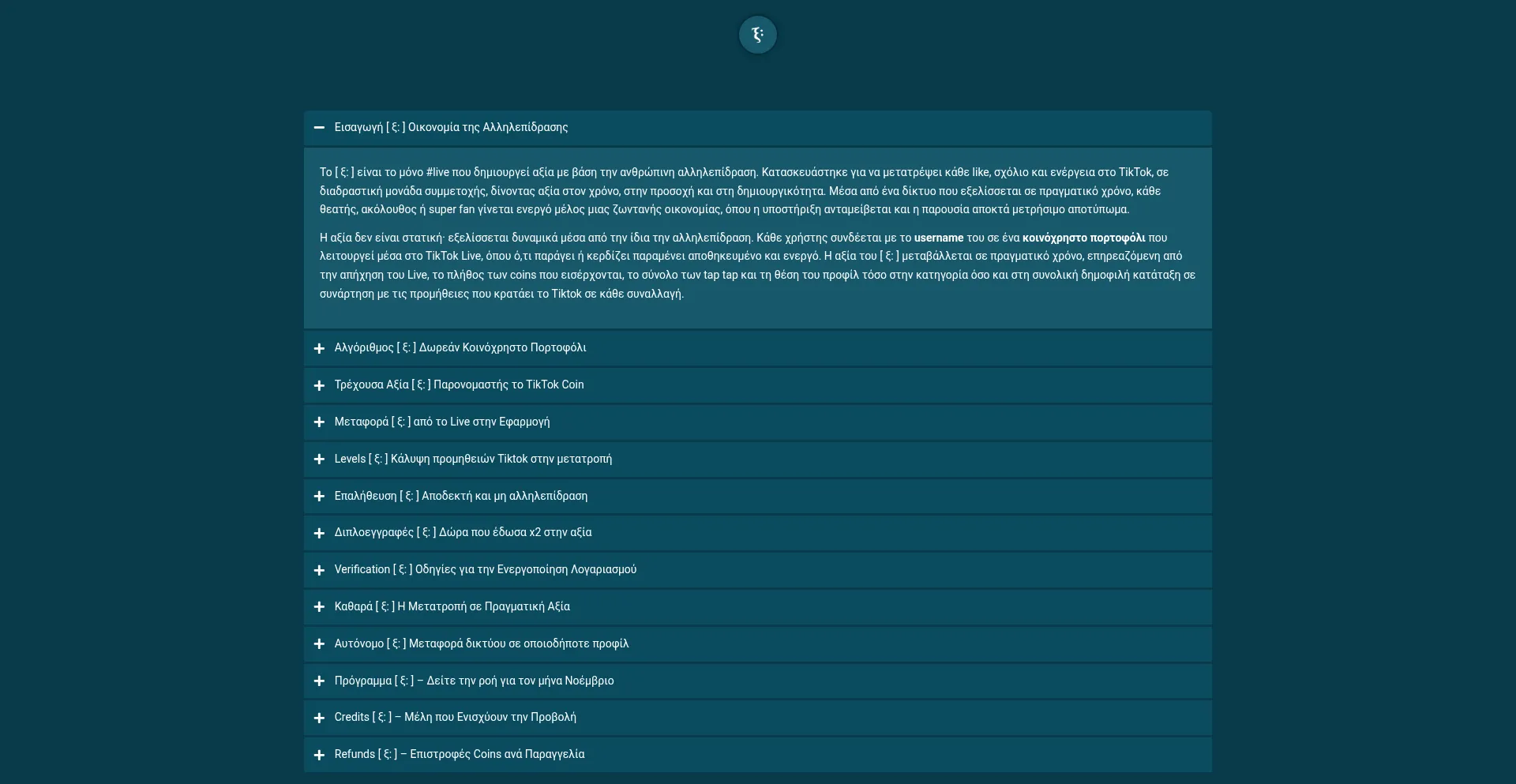Screen dimensions: 1516x784
Task: Collapse the Εισαγωγή section minus icon
Action: click(x=319, y=128)
